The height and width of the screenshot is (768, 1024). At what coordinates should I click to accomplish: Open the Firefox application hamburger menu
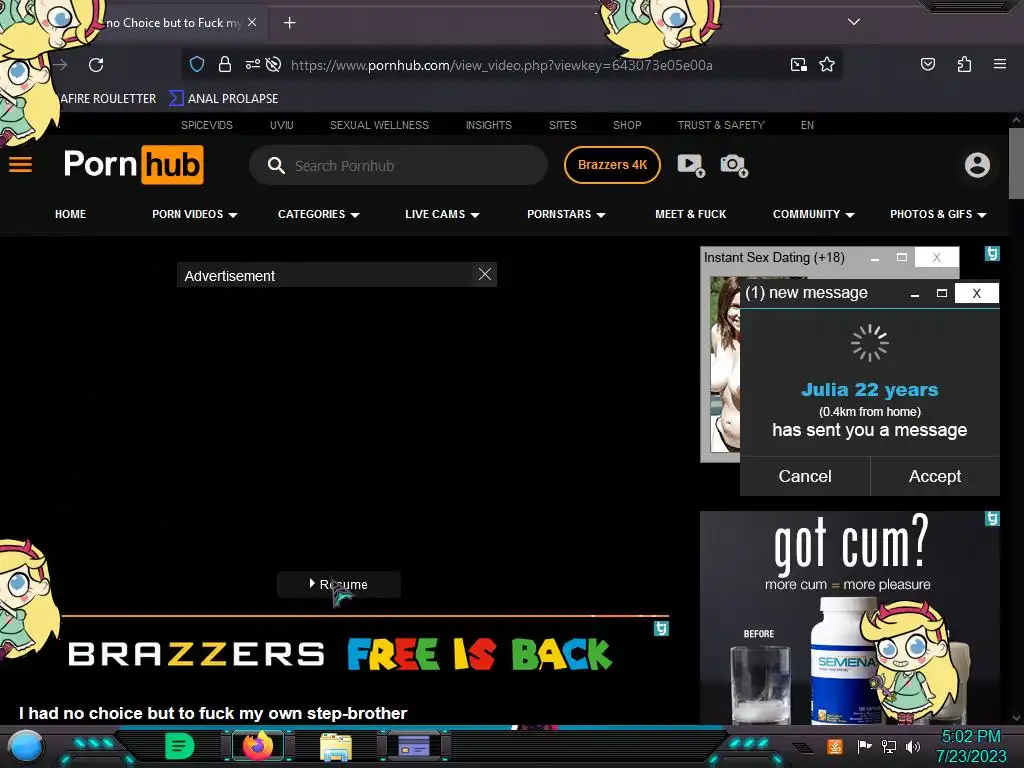click(x=999, y=64)
